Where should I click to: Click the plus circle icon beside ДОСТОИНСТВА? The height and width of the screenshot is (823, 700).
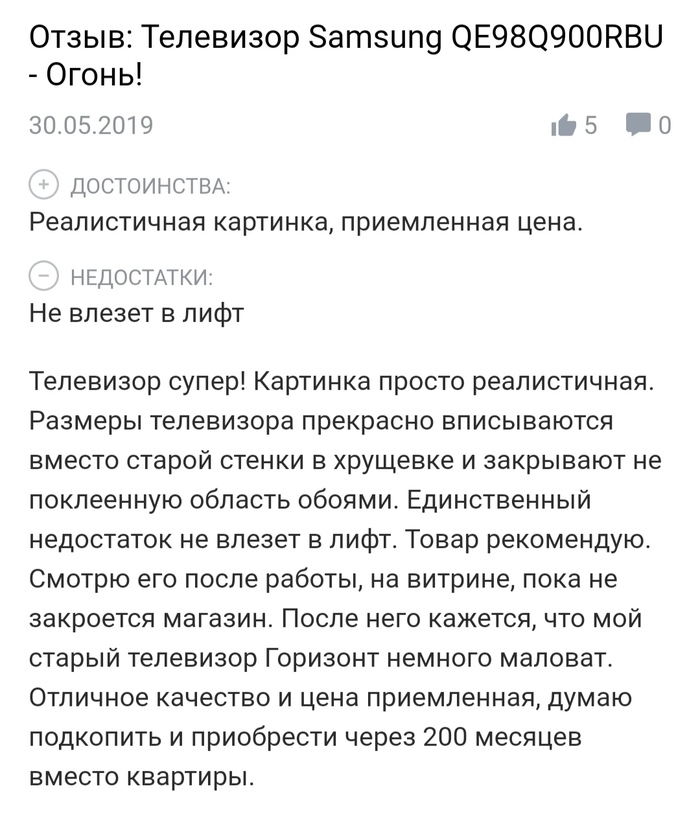click(x=43, y=185)
